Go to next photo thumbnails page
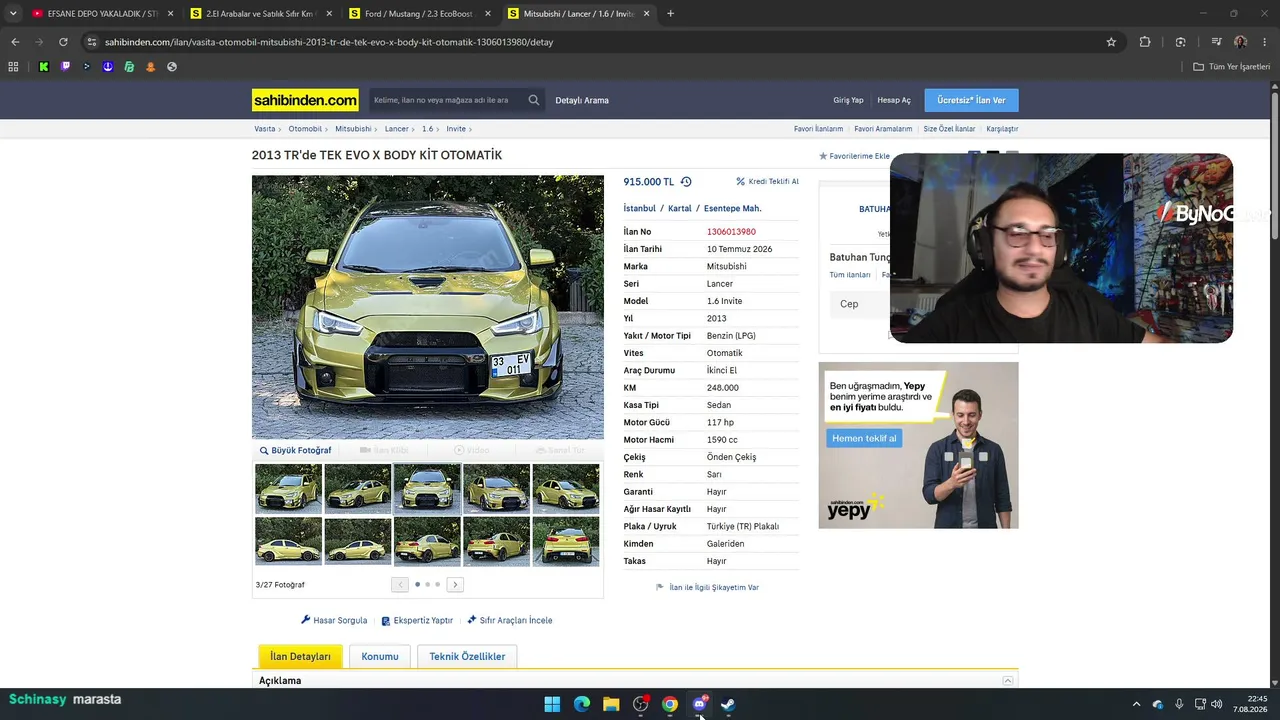This screenshot has height=720, width=1280. [x=455, y=585]
